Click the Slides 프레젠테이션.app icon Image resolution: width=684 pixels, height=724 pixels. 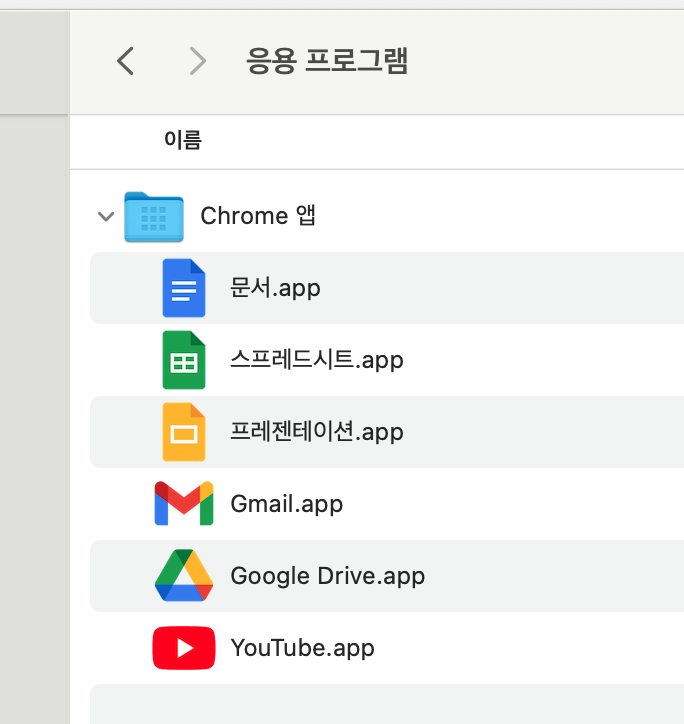184,432
